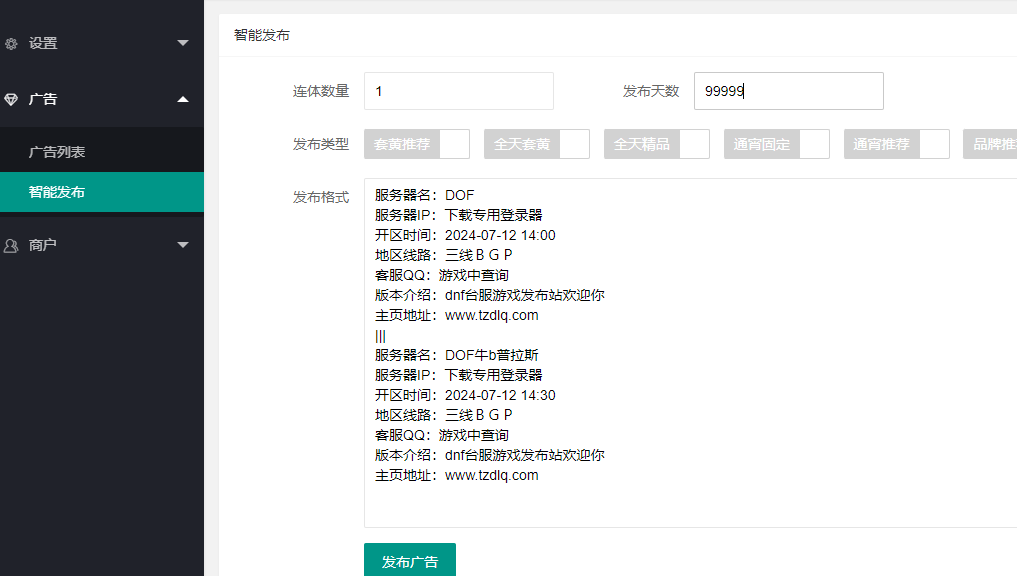Click the user icon beside 商户
Screen dimensions: 1017x576
point(11,245)
